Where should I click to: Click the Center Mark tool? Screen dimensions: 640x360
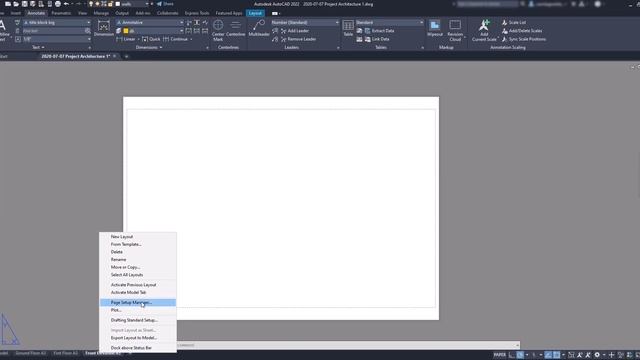218,30
